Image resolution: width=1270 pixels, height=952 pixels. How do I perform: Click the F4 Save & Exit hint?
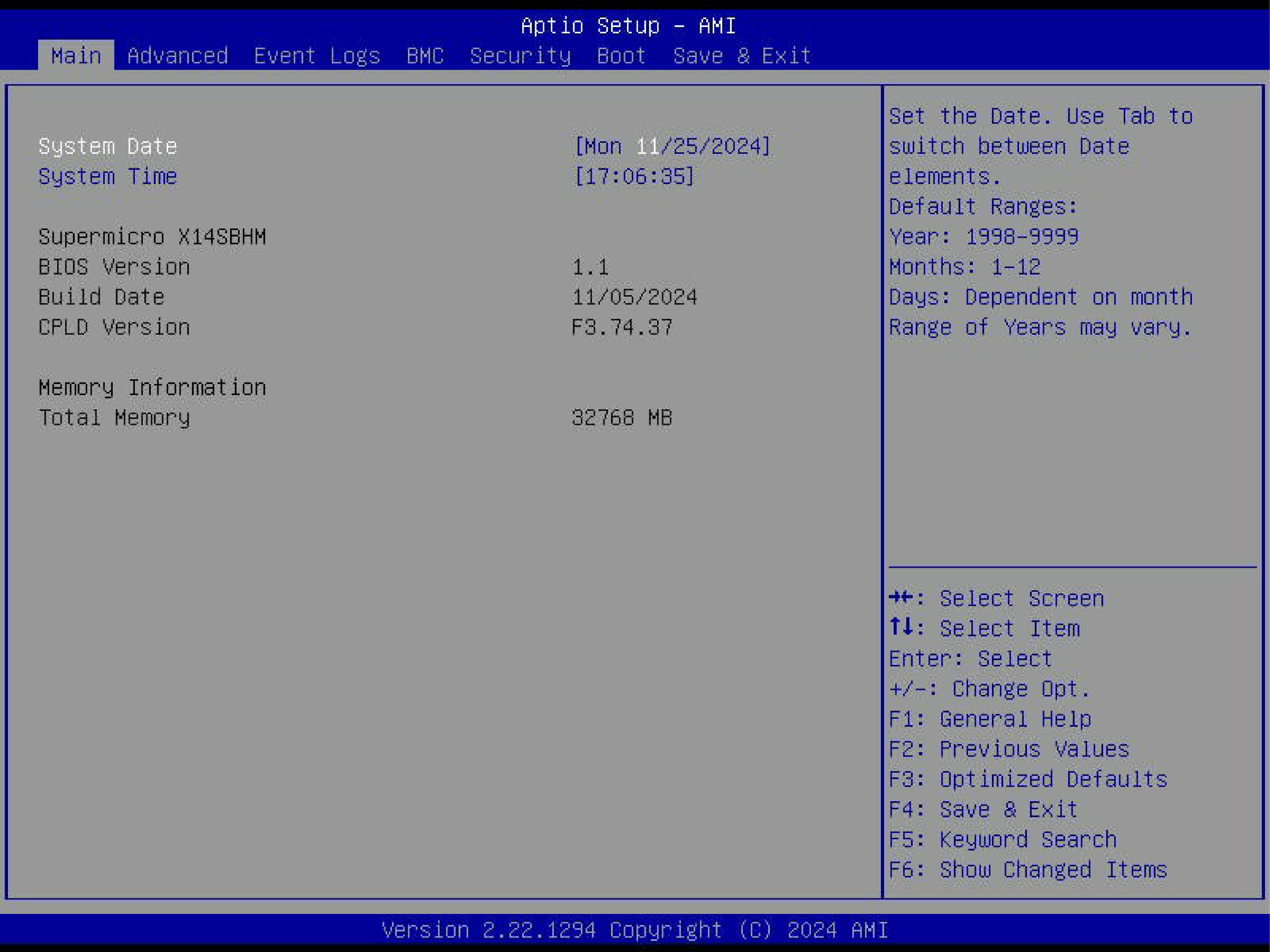[x=983, y=810]
